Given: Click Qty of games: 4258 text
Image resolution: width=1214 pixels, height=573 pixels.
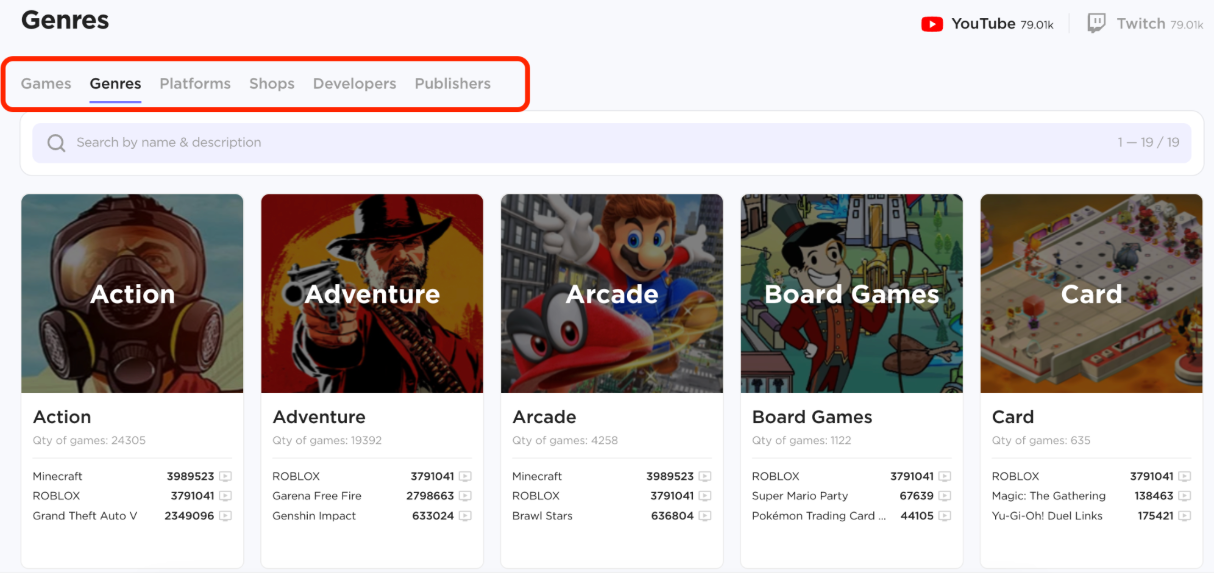Looking at the screenshot, I should pyautogui.click(x=565, y=441).
